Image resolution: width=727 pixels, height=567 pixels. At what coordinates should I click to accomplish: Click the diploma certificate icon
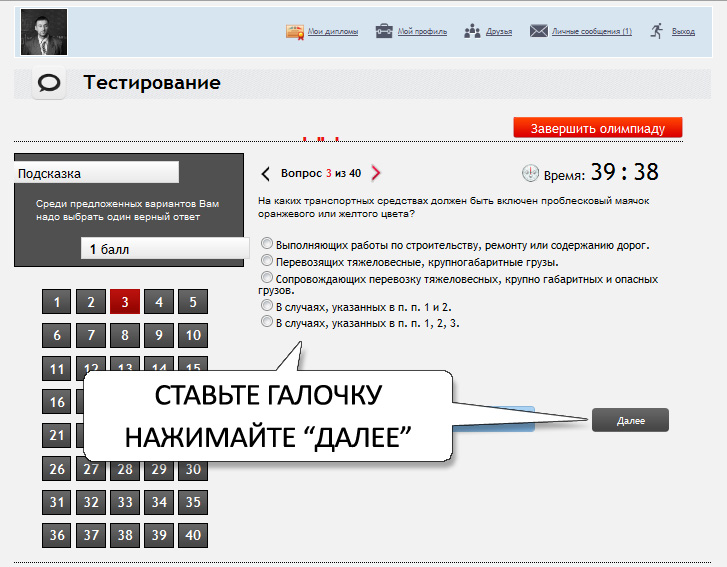(x=295, y=32)
